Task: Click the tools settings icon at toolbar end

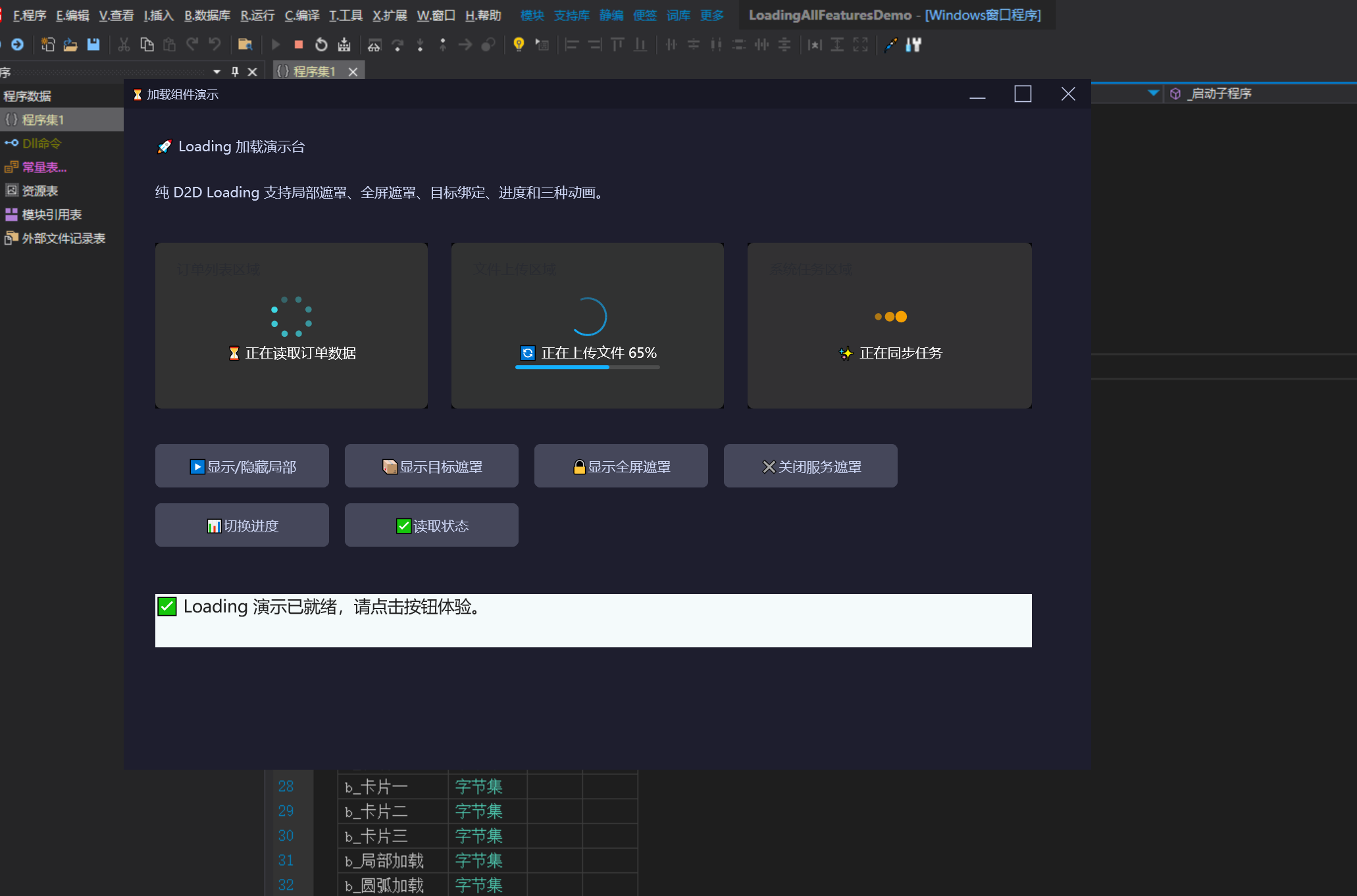Action: (x=913, y=45)
